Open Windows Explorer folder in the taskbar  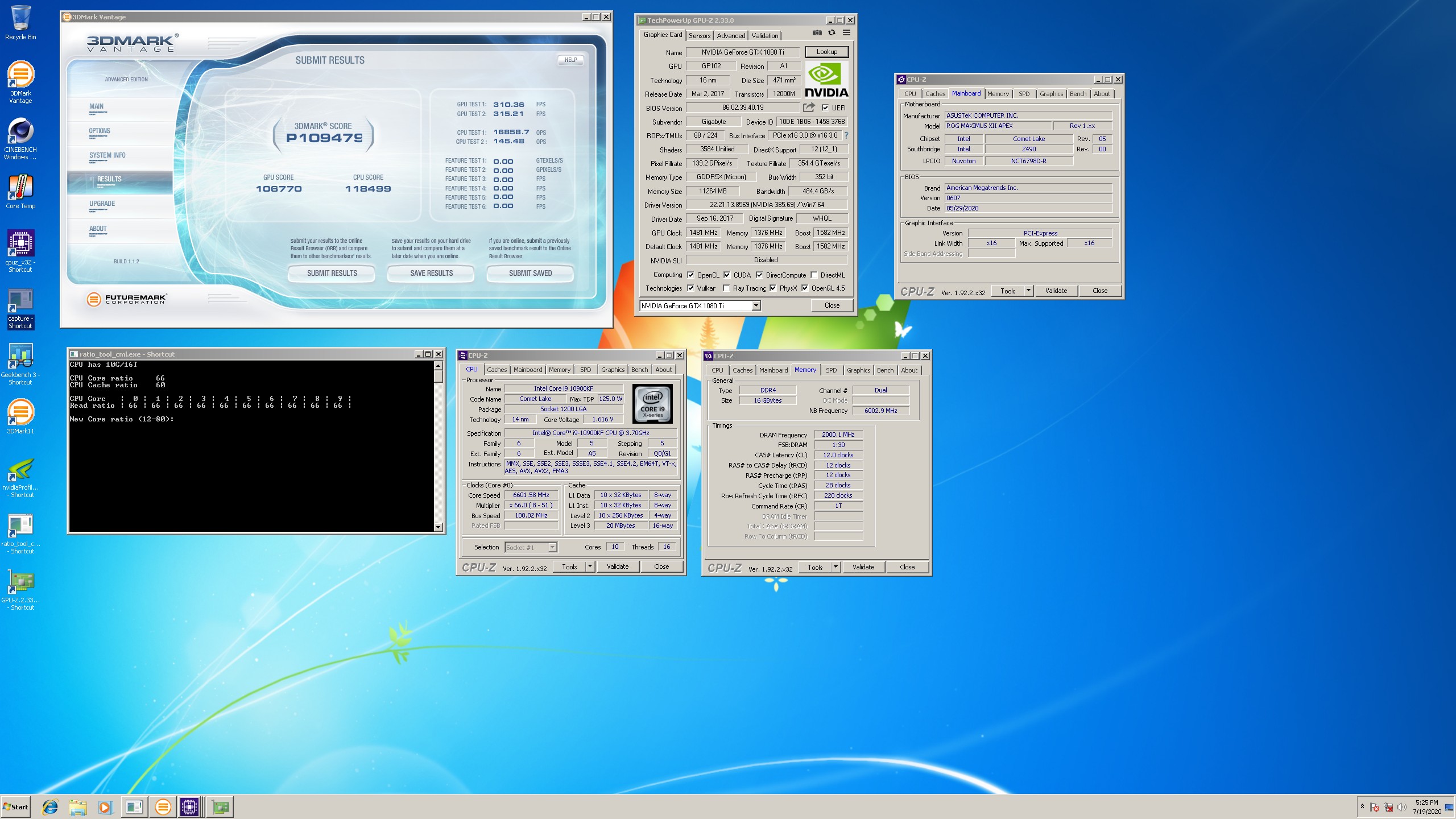coord(78,806)
